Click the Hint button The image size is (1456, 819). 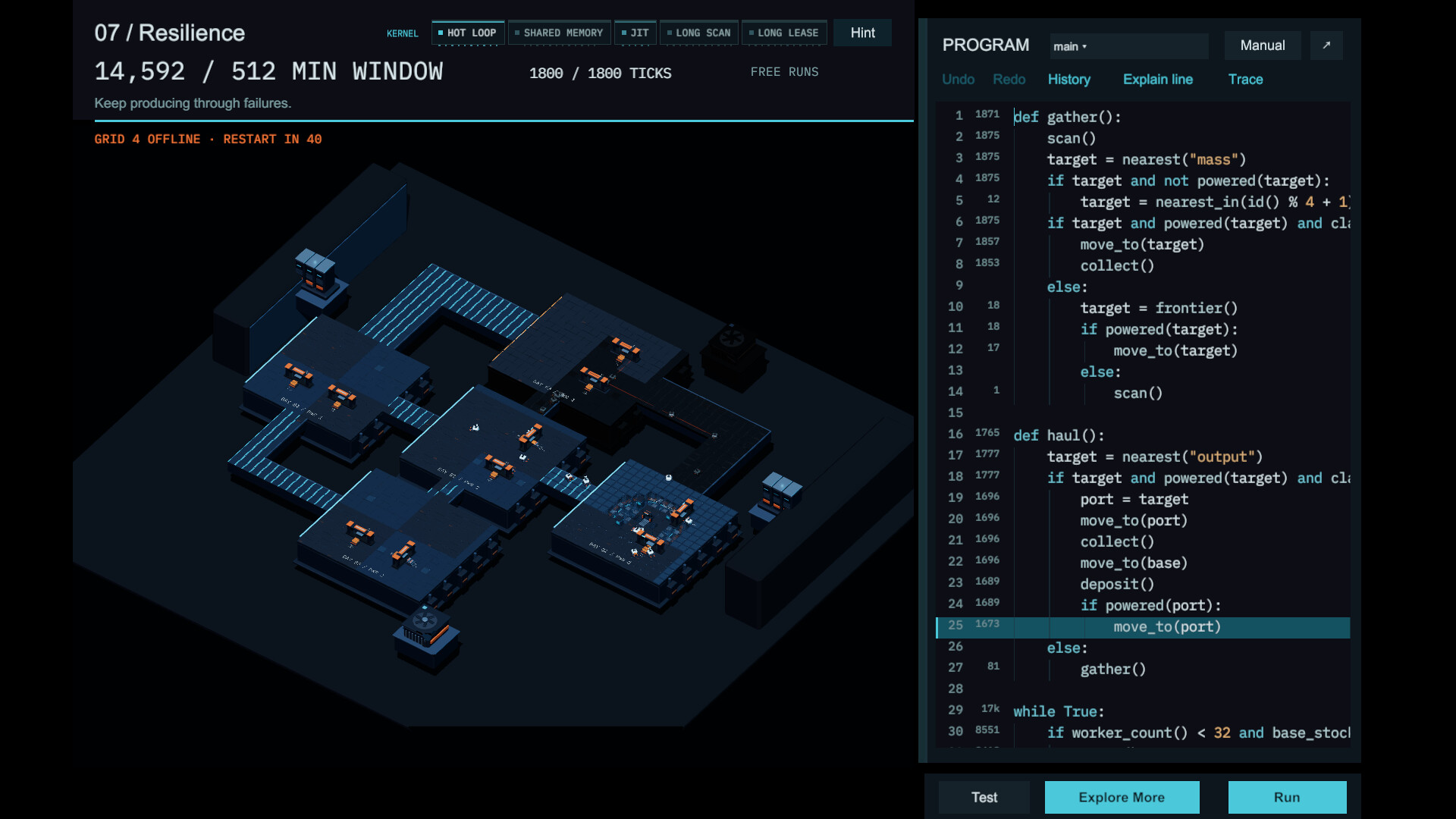(862, 33)
